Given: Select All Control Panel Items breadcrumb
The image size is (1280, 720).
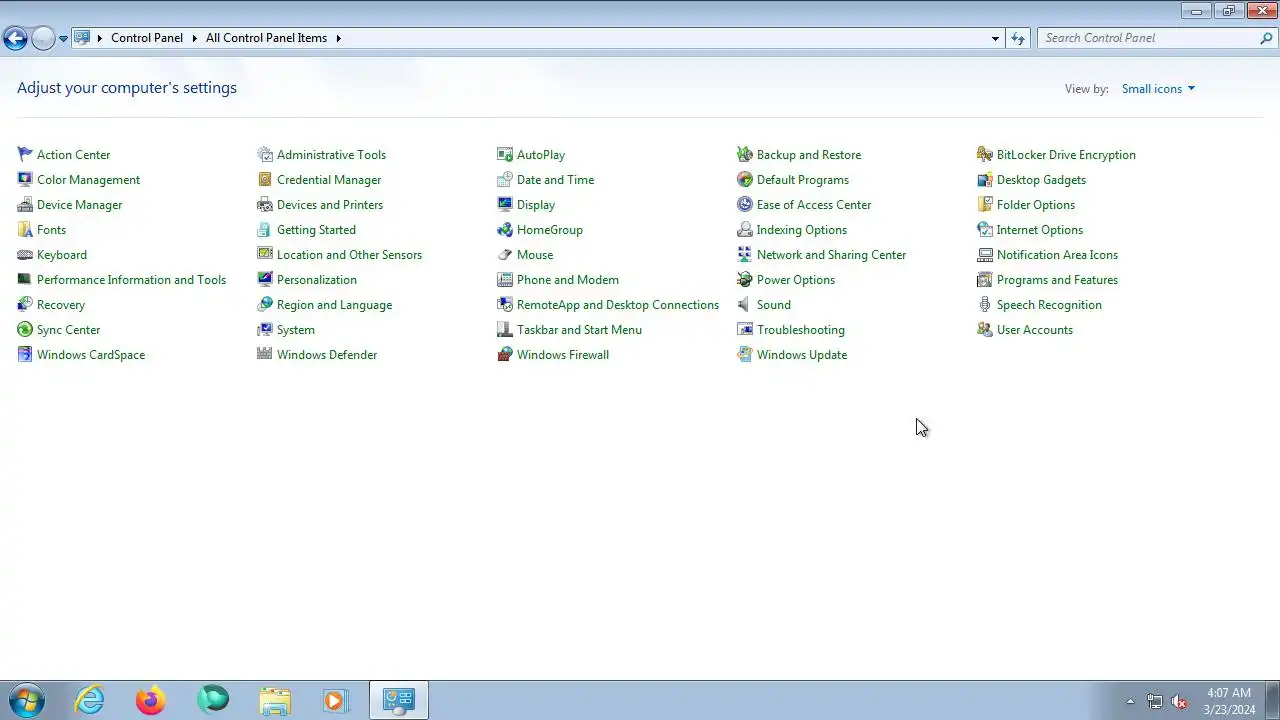Looking at the screenshot, I should coord(266,38).
